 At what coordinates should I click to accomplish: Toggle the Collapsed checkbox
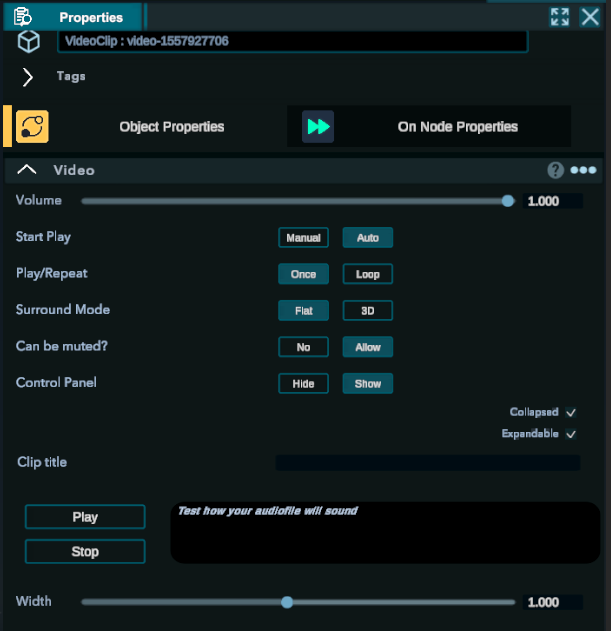click(x=571, y=412)
